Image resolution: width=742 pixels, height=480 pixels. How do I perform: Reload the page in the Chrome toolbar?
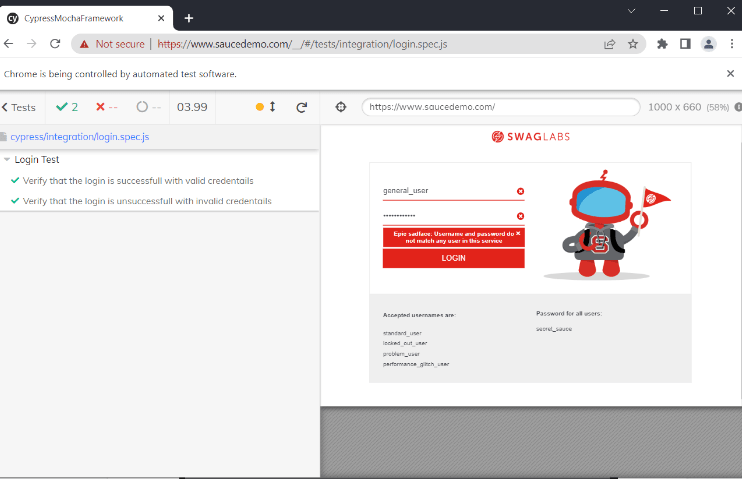pos(55,44)
